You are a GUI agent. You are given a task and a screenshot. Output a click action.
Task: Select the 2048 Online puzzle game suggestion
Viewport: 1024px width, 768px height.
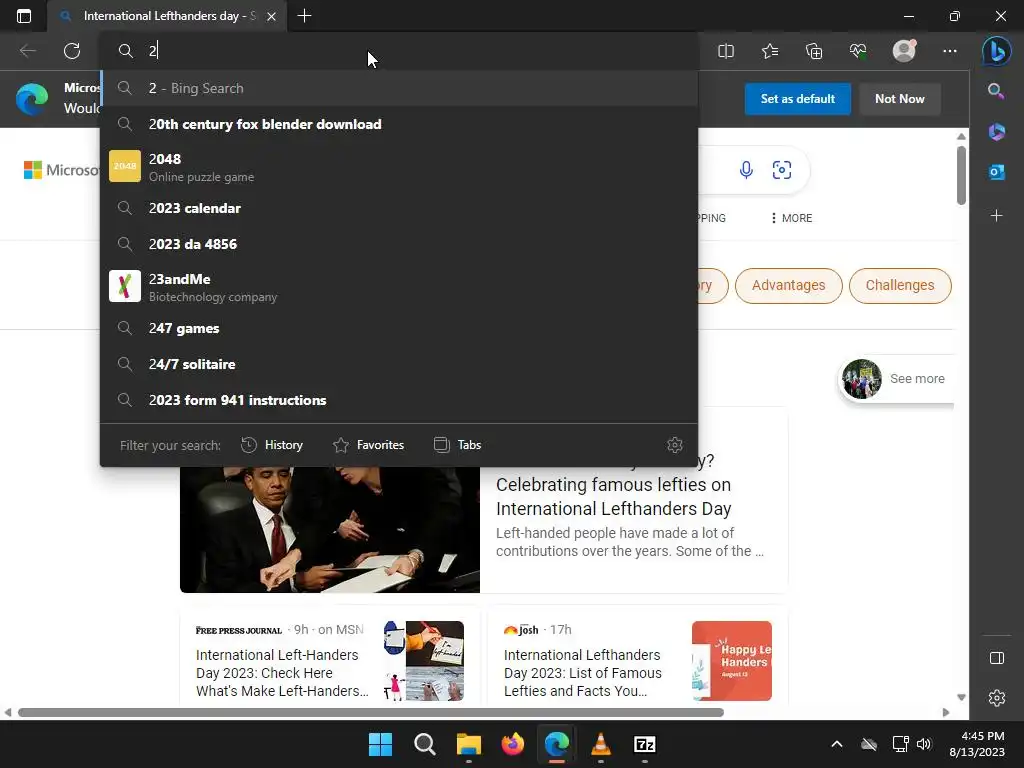point(399,167)
